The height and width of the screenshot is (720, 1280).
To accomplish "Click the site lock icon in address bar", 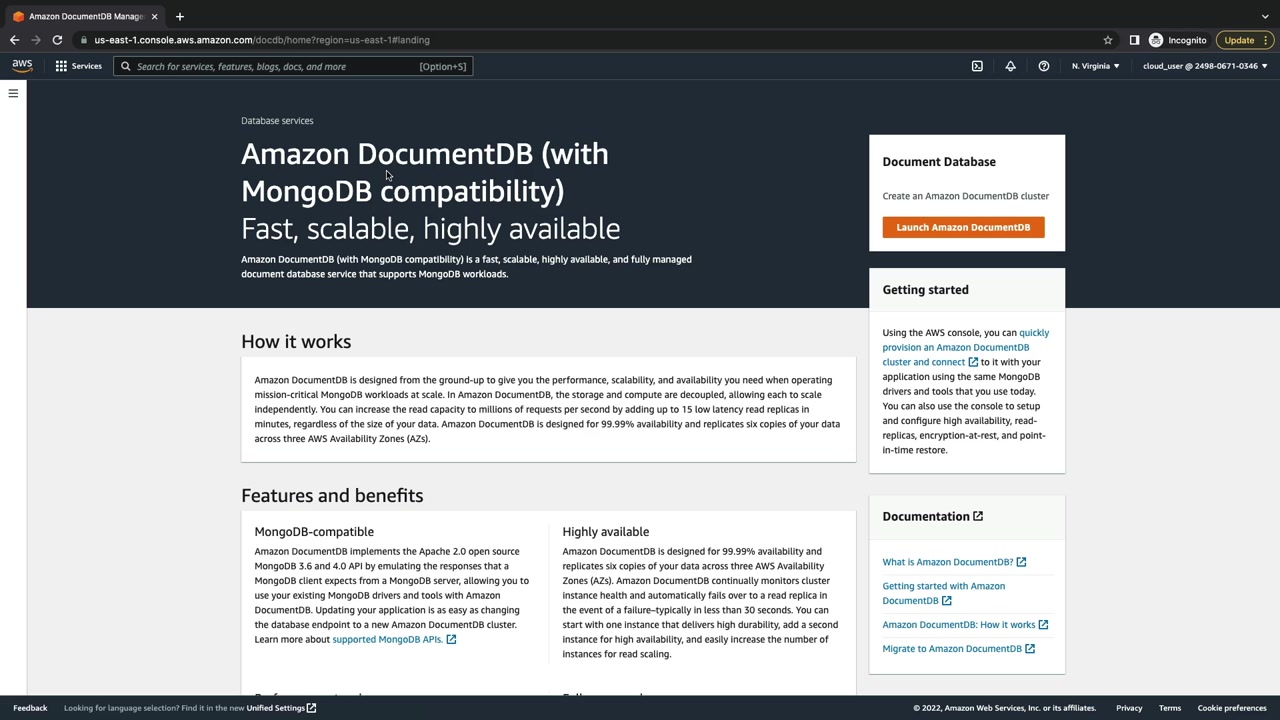I will [x=85, y=40].
